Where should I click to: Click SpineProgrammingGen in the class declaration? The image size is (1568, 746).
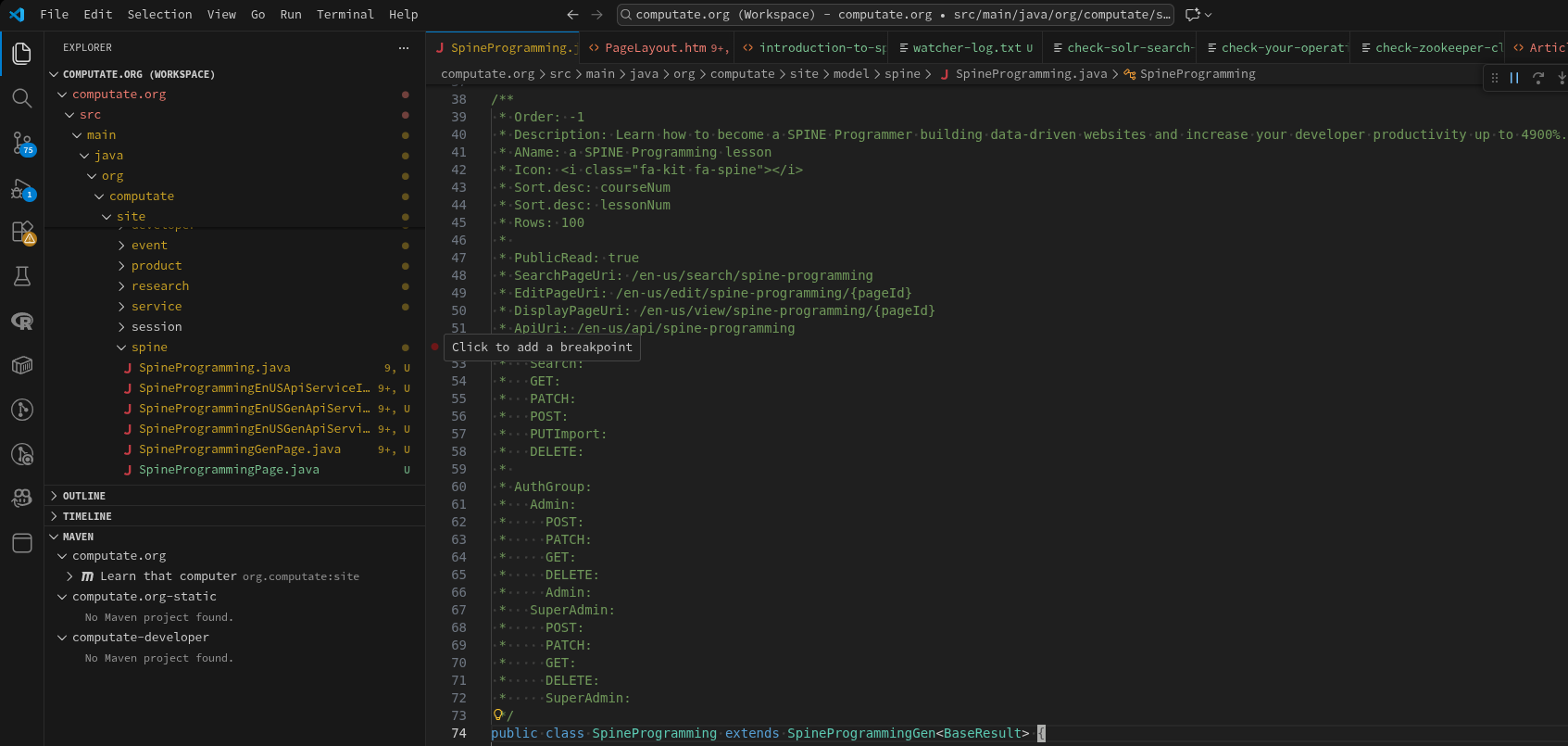pyautogui.click(x=861, y=733)
